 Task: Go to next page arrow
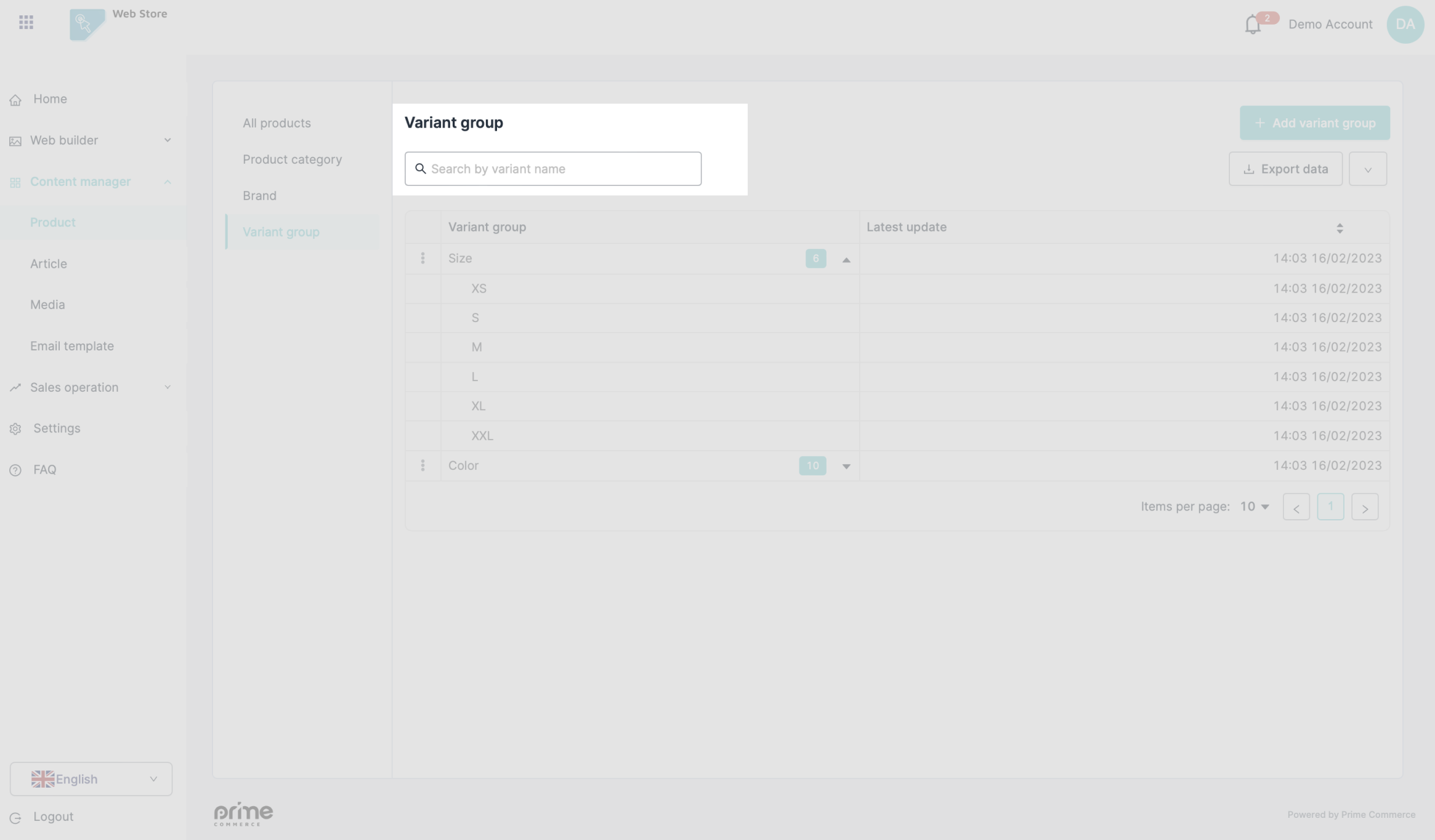click(1365, 507)
